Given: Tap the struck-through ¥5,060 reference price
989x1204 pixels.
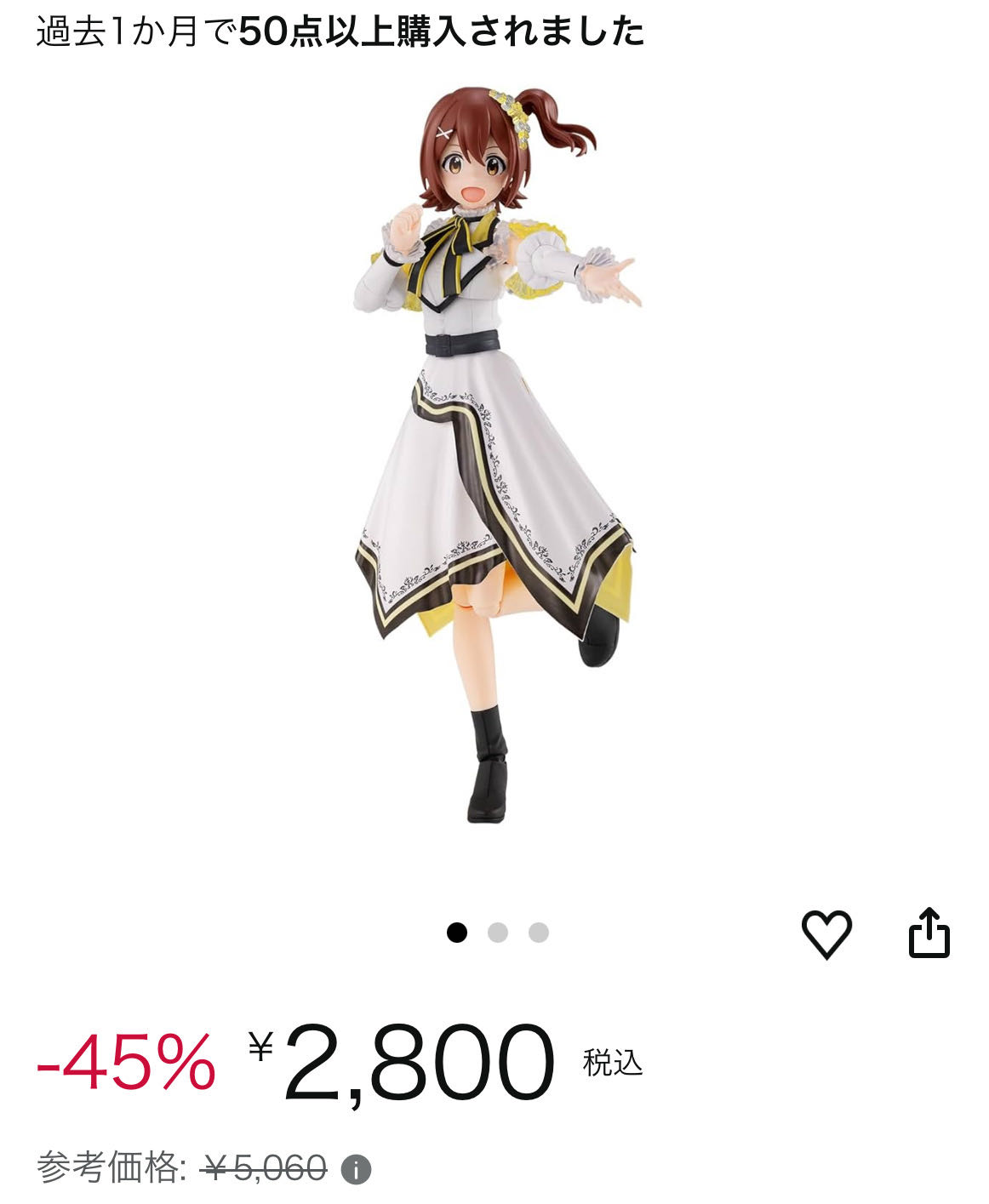Looking at the screenshot, I should (264, 1168).
